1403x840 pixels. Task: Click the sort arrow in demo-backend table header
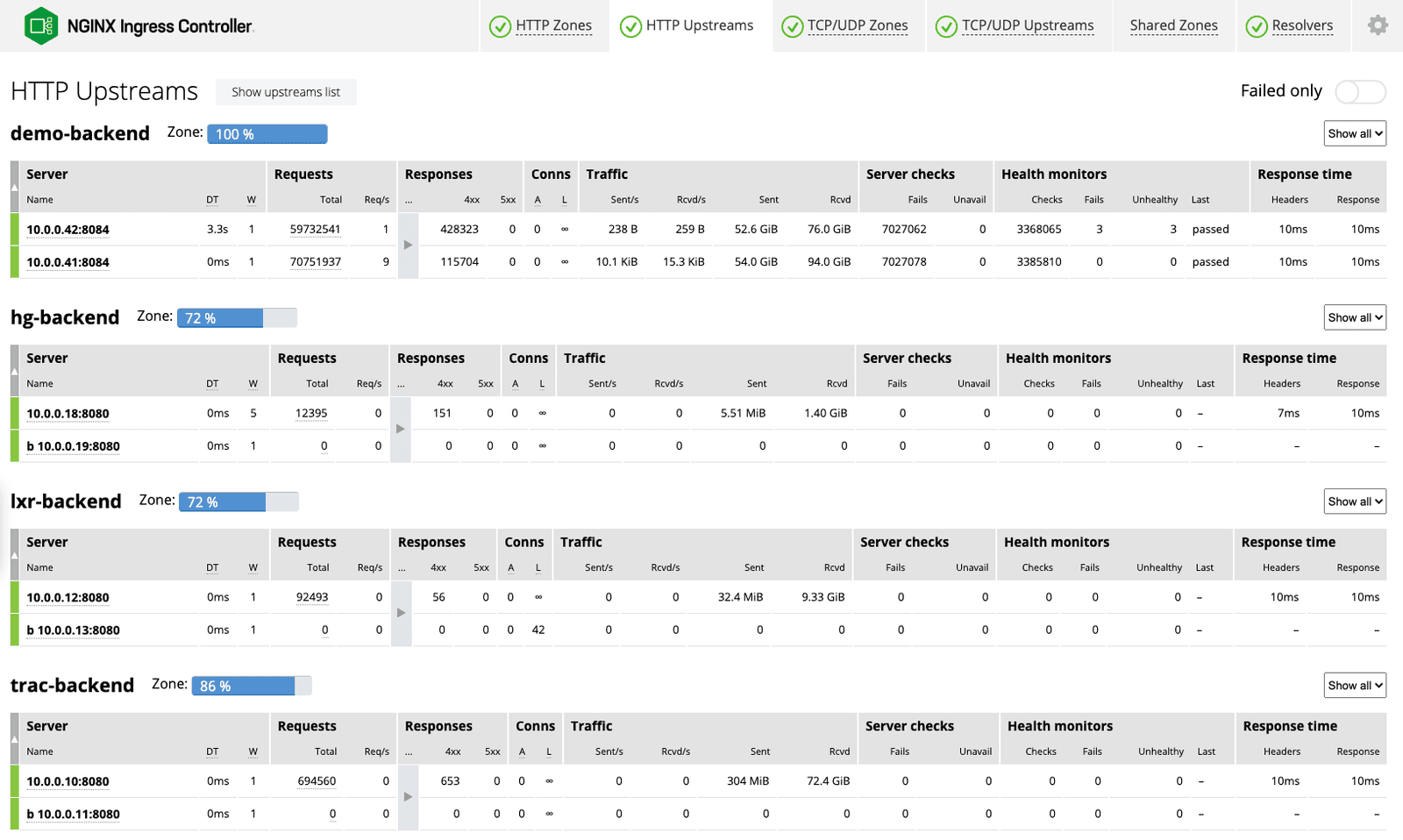(14, 187)
